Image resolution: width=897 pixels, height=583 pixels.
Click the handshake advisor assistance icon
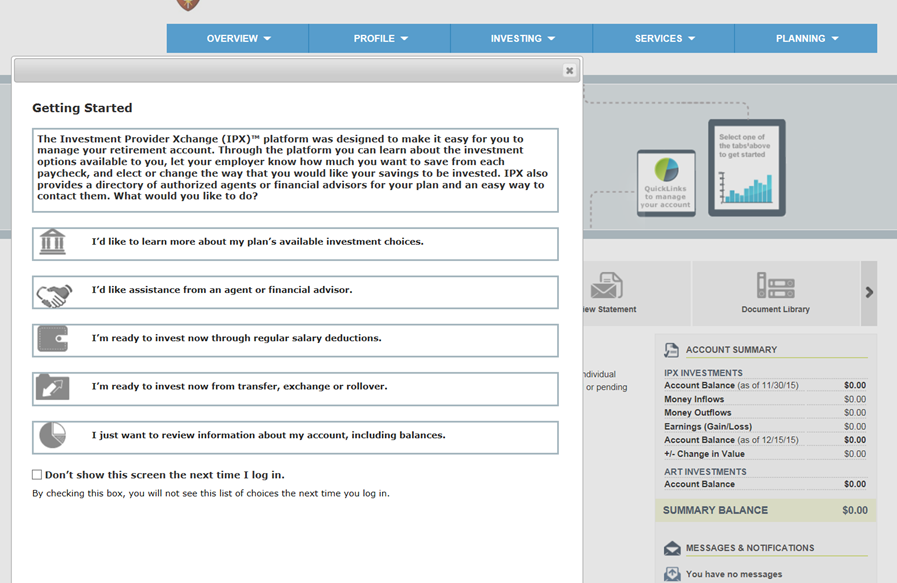point(53,292)
